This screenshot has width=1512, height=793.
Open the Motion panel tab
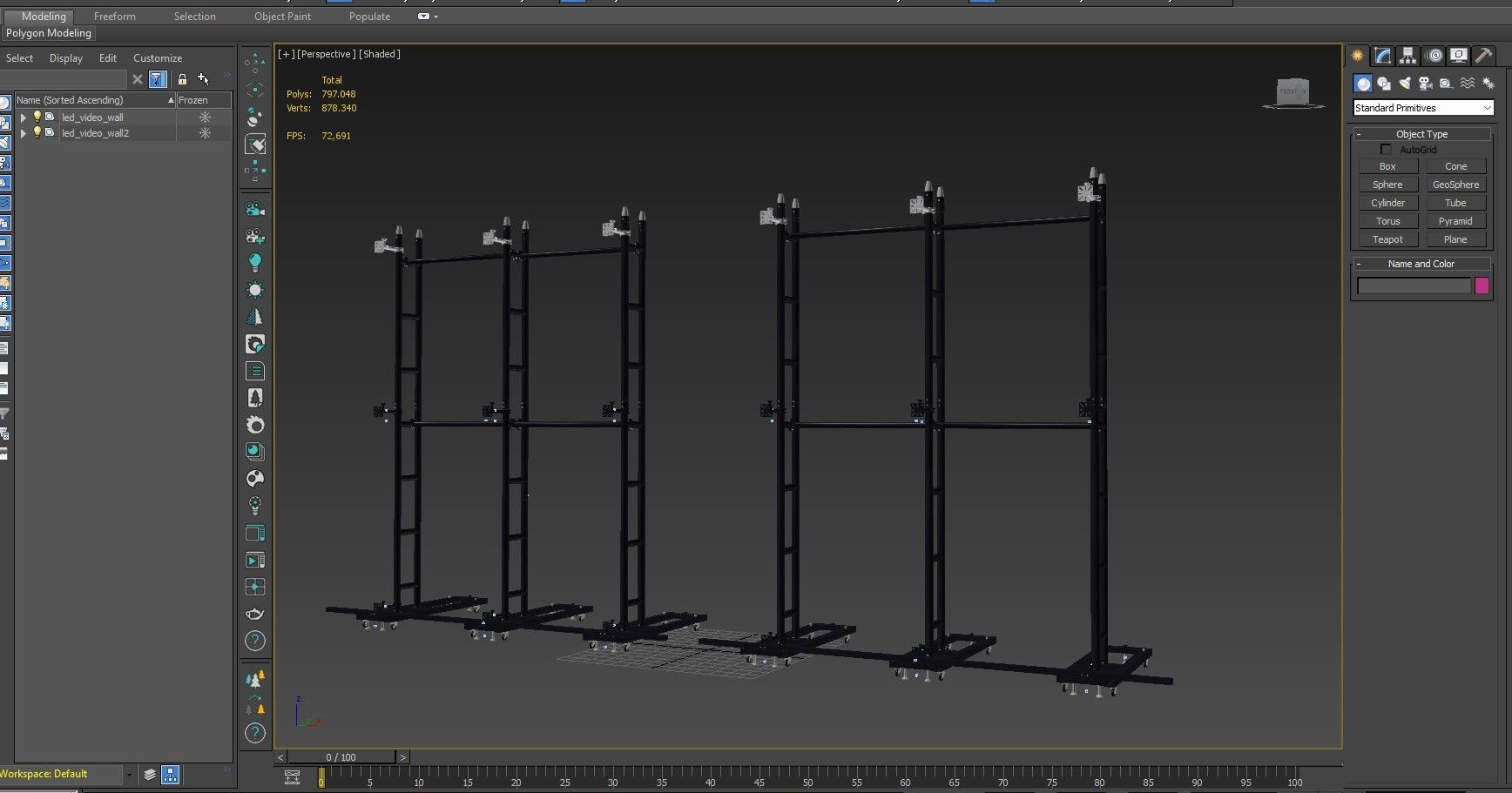coord(1434,56)
